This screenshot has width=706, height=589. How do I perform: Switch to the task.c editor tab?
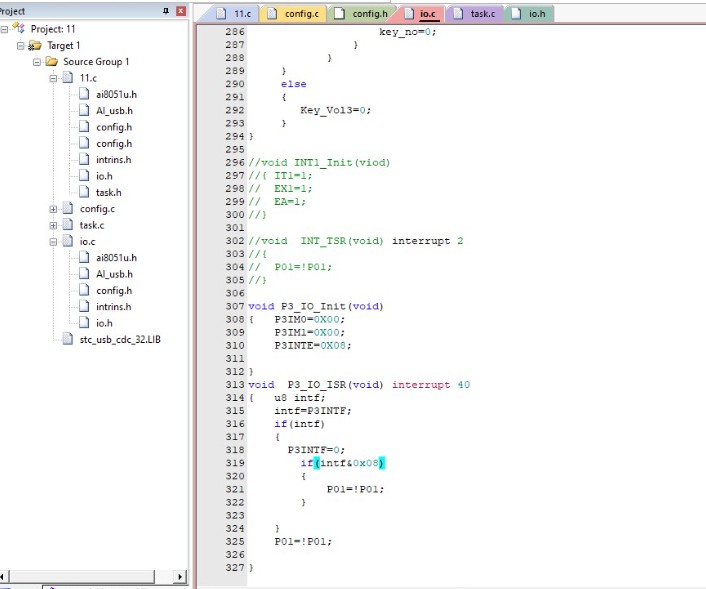474,14
